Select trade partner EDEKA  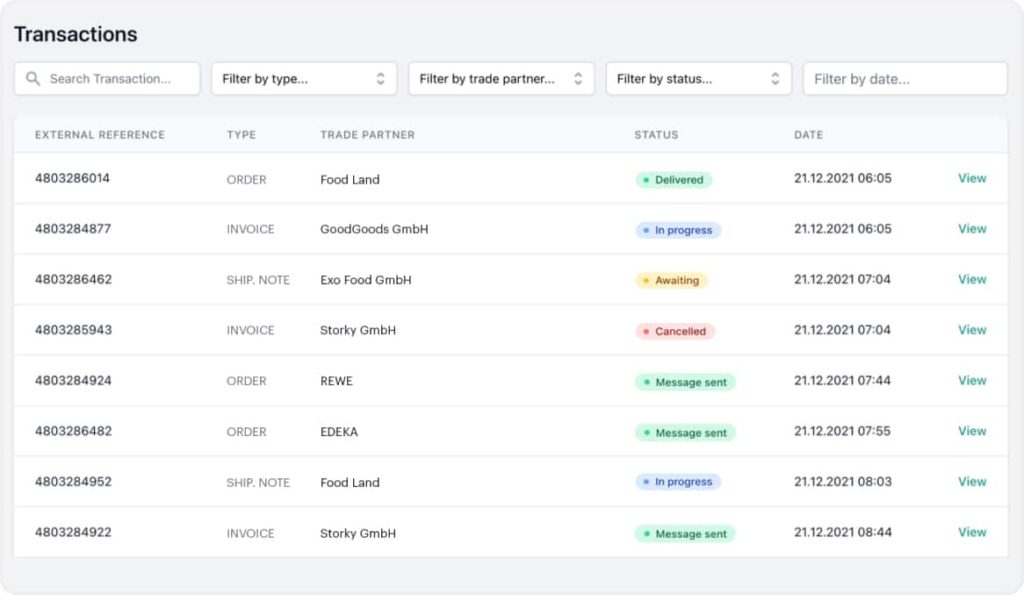[x=339, y=432]
